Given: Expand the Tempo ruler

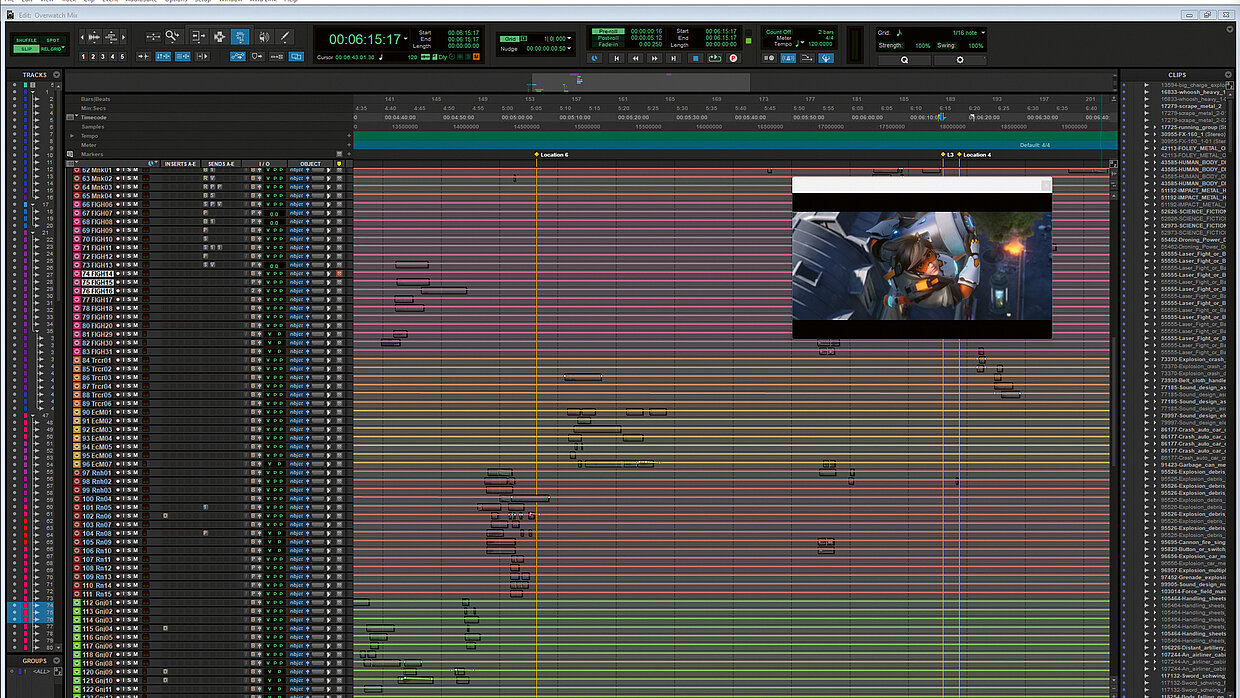Looking at the screenshot, I should pyautogui.click(x=71, y=136).
